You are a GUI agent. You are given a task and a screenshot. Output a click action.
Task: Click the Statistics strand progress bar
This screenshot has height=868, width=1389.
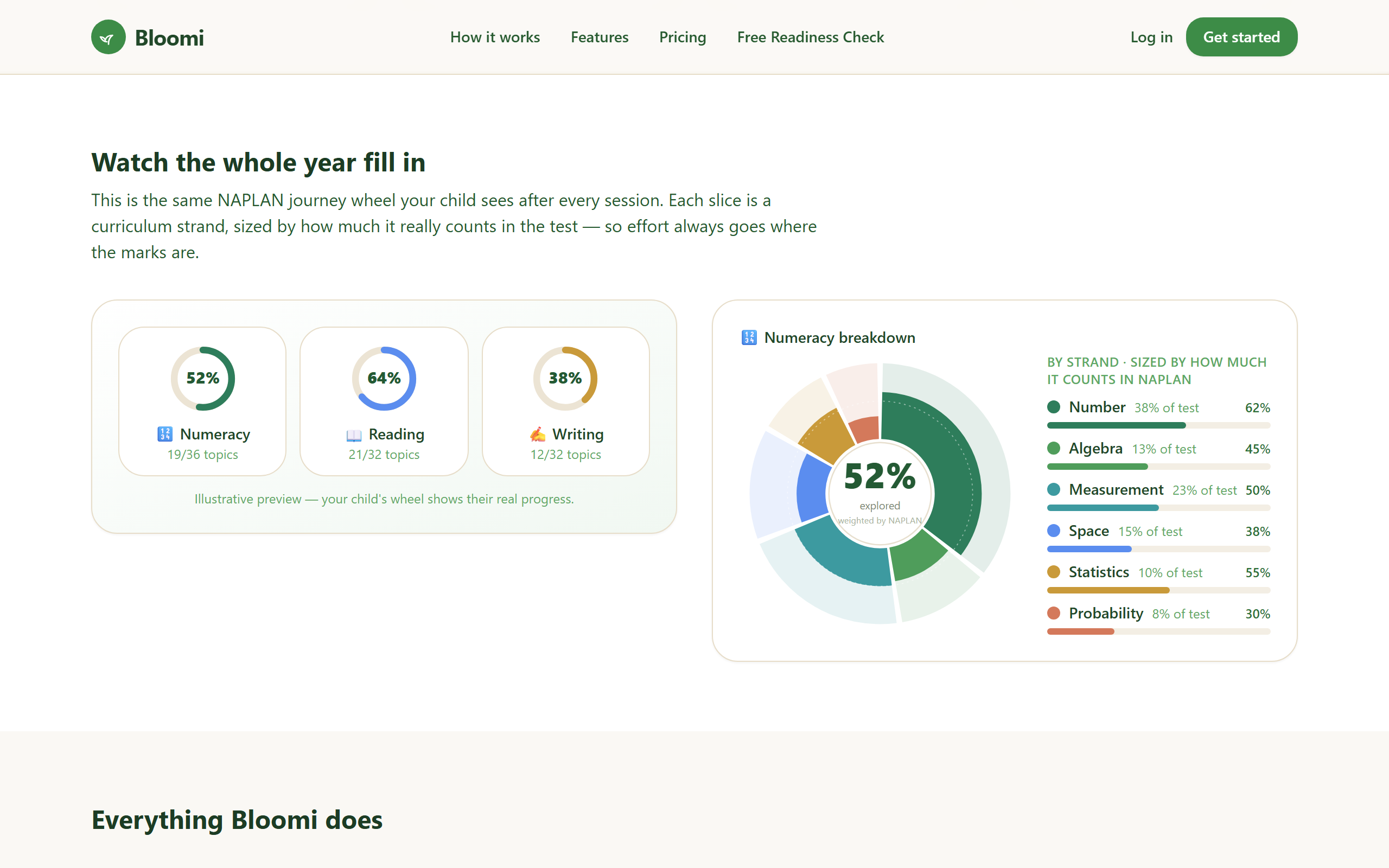(x=1158, y=591)
